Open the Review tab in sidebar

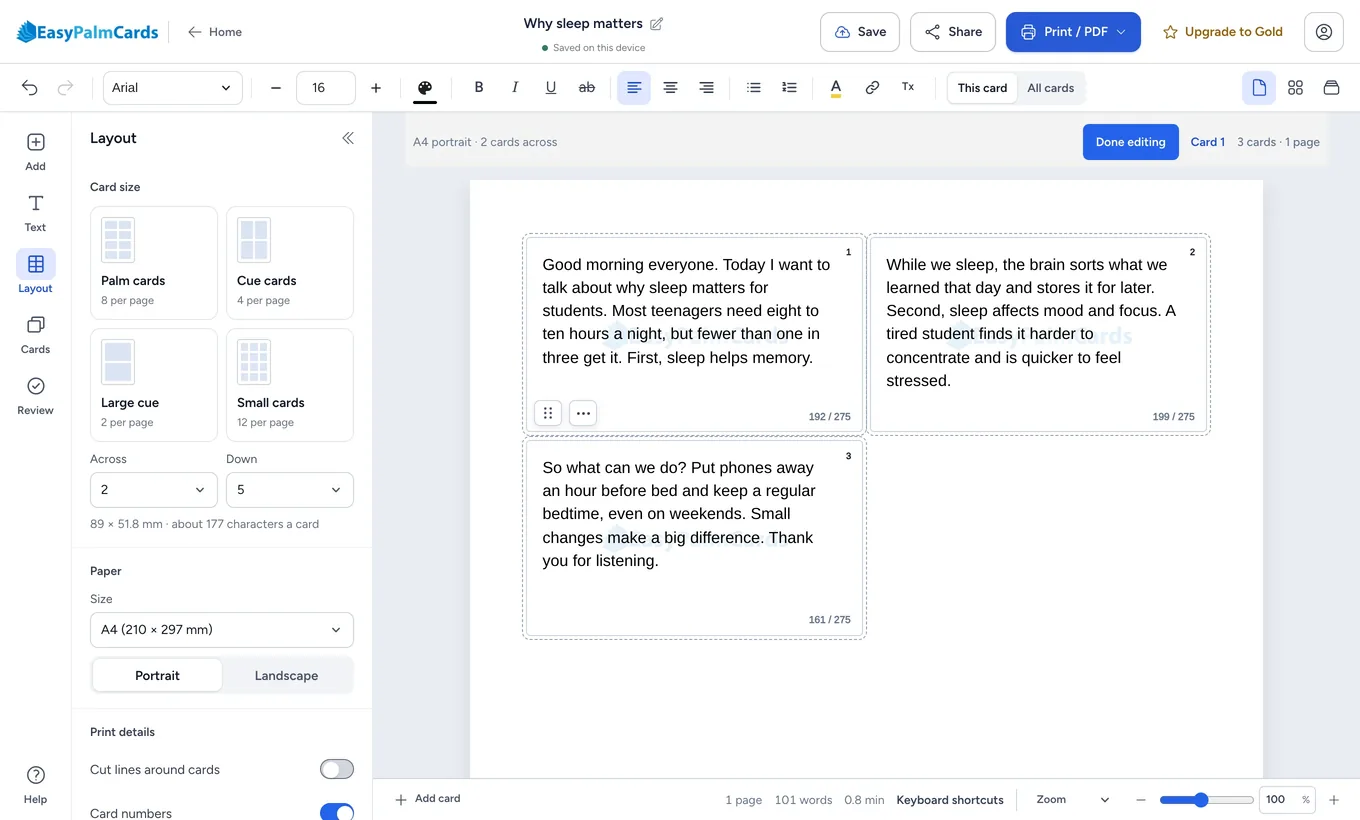coord(35,396)
